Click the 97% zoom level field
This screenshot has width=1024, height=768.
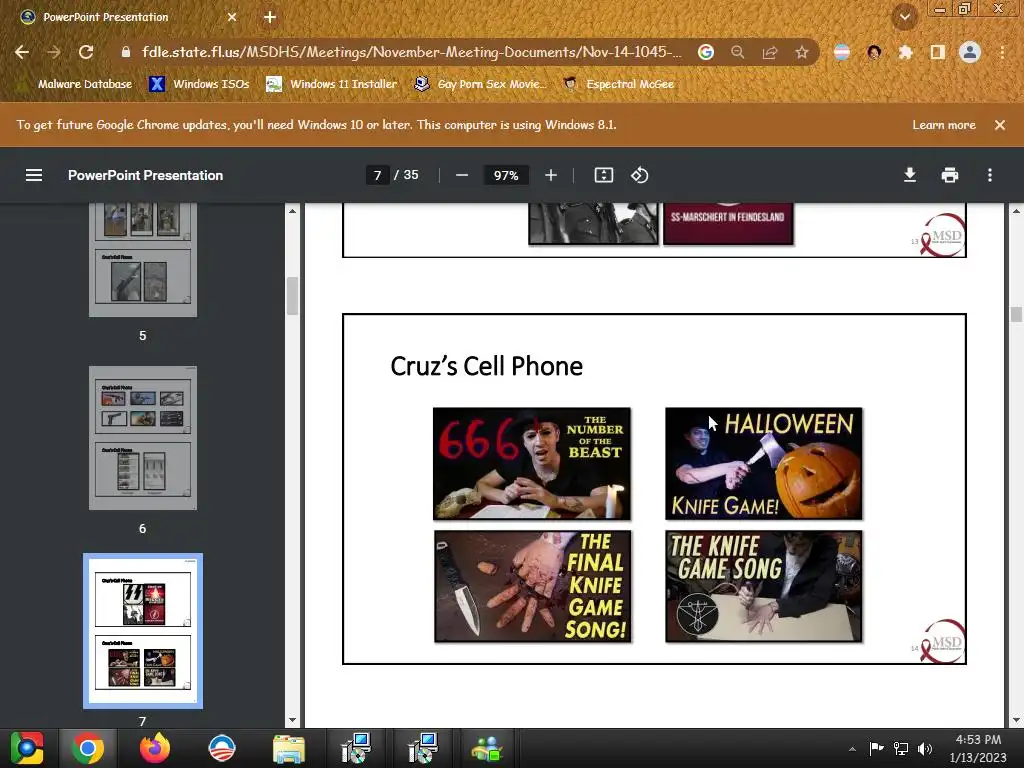tap(506, 175)
